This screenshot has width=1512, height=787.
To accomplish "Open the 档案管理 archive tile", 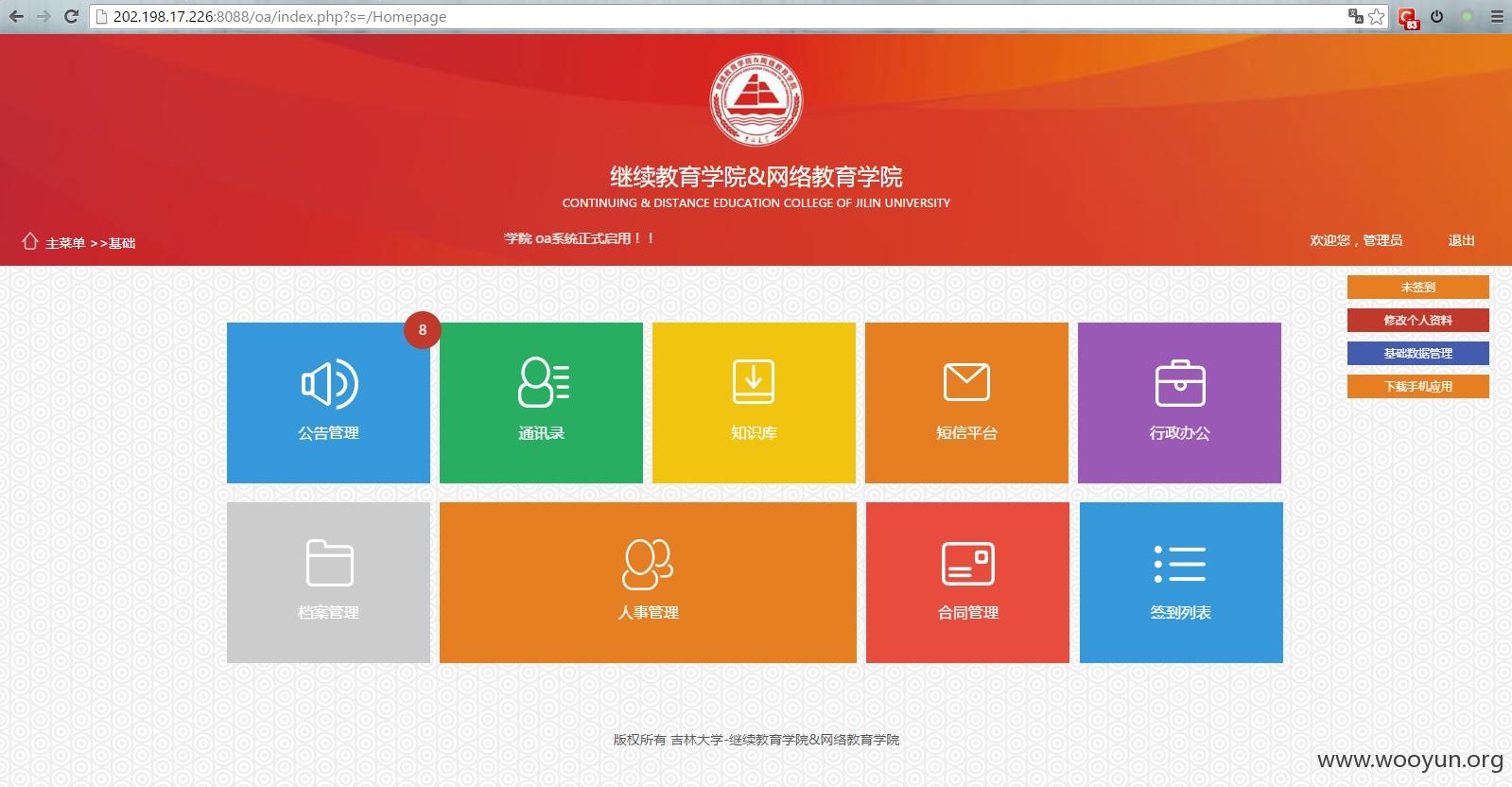I will [x=328, y=583].
